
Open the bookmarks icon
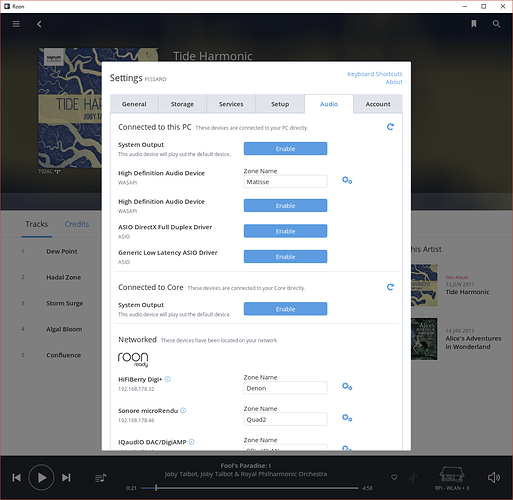(x=473, y=24)
